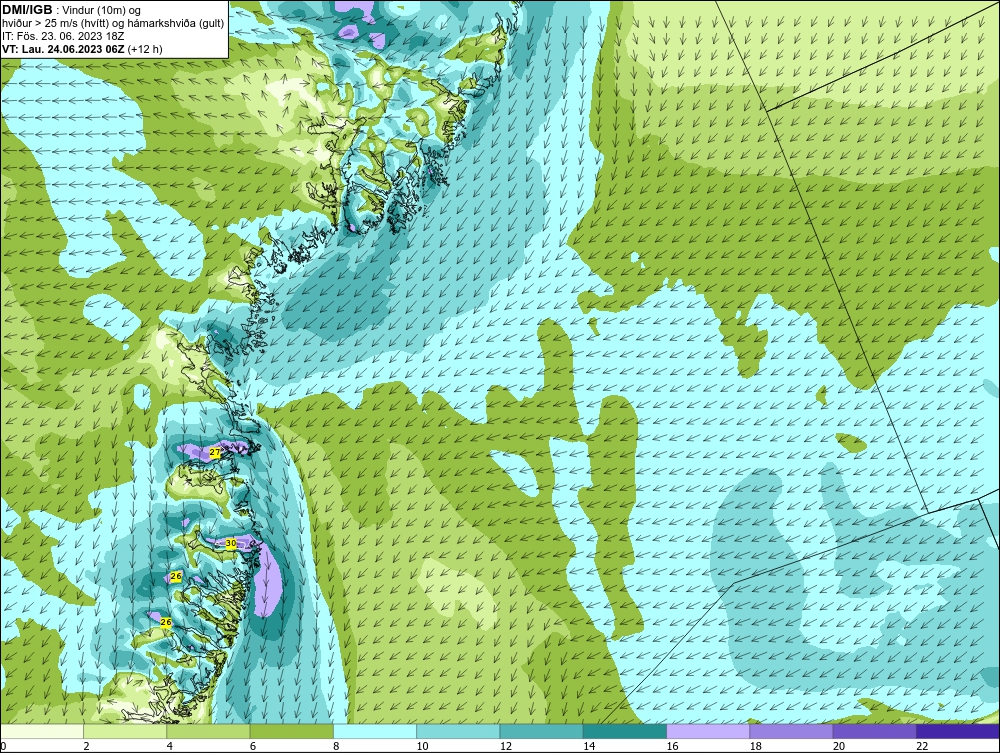The image size is (1000, 753).
Task: Click the '2' scale label
Action: coord(86,746)
